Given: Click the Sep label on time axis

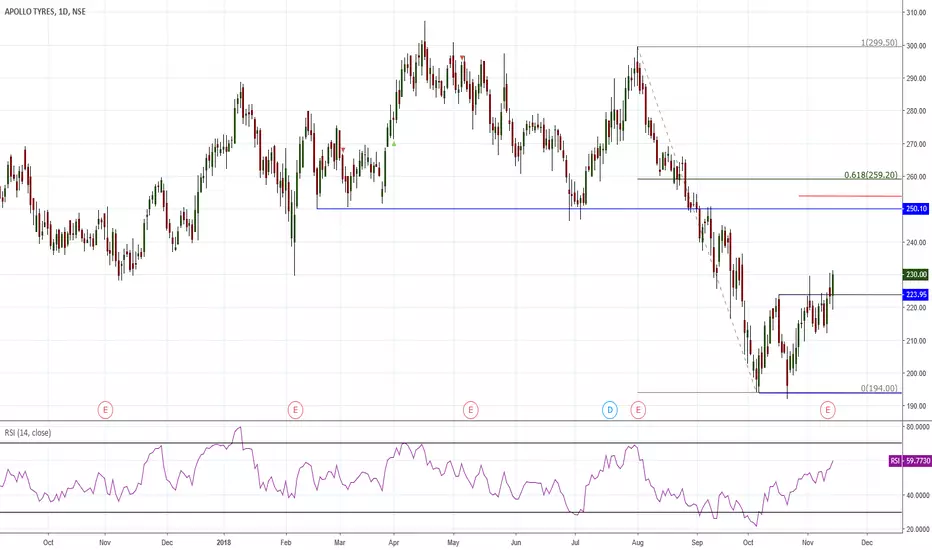Looking at the screenshot, I should [x=697, y=542].
